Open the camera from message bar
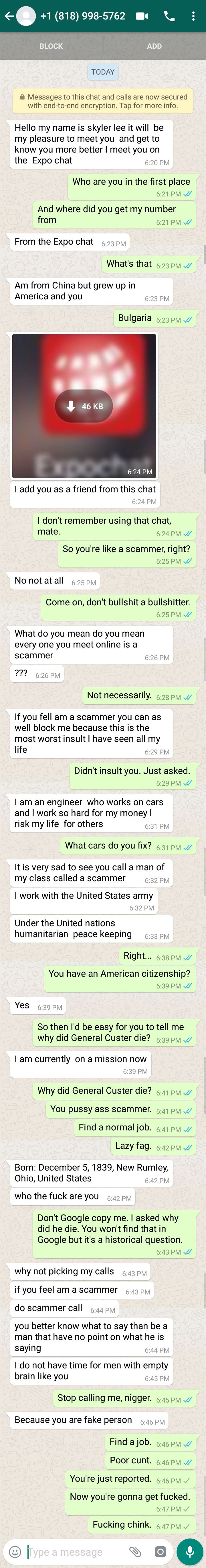 point(161,1552)
